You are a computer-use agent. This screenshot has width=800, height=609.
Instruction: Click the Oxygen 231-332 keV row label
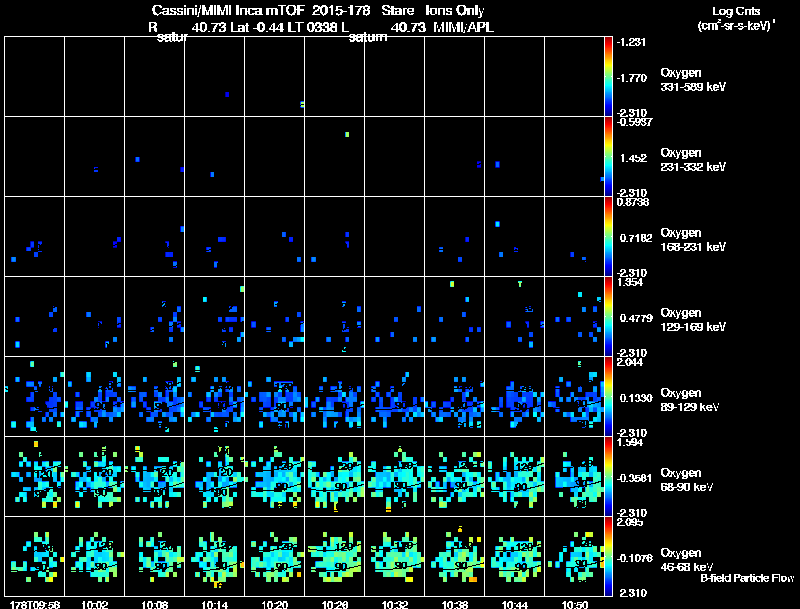(x=693, y=160)
